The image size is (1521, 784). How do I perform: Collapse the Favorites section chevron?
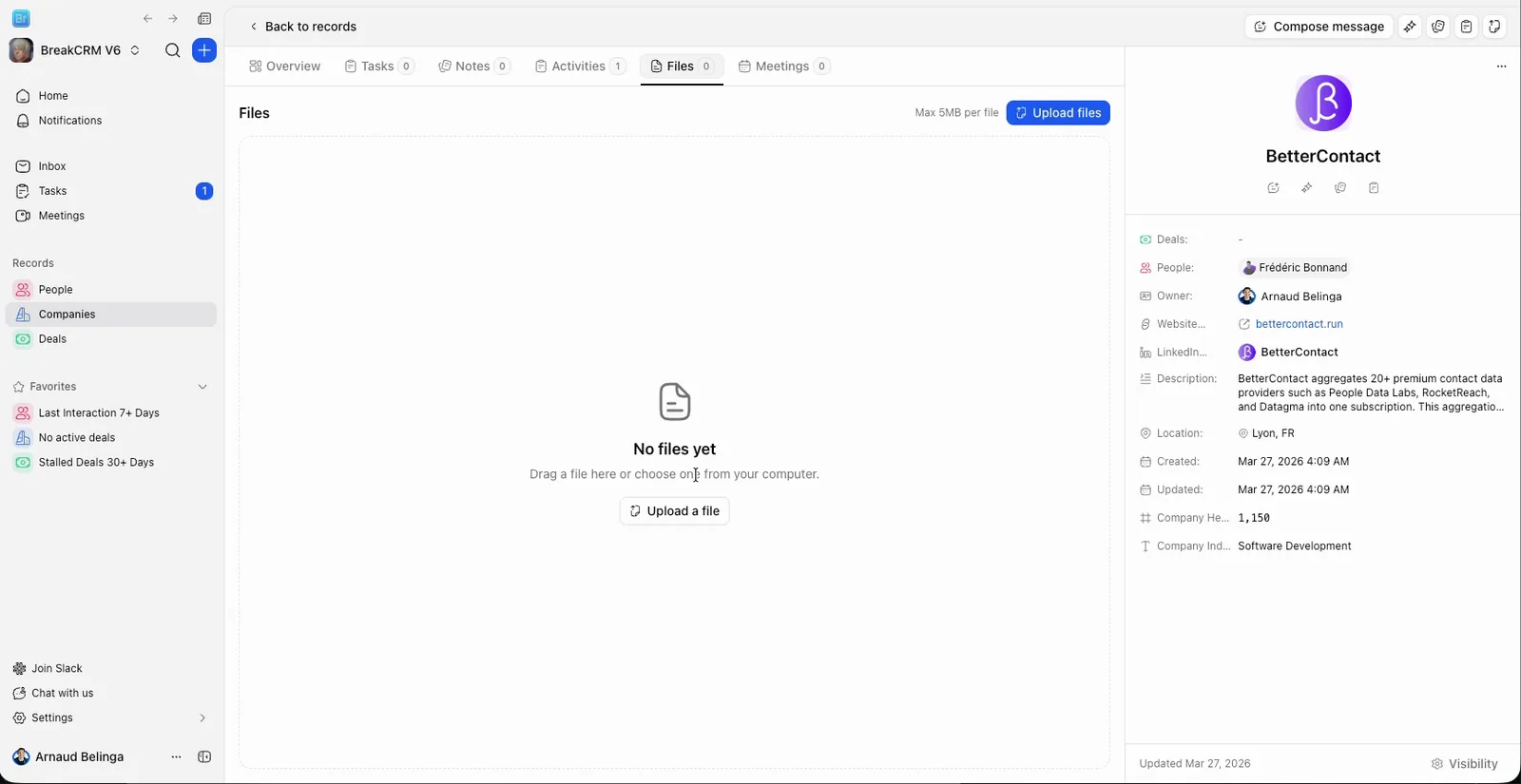tap(202, 387)
